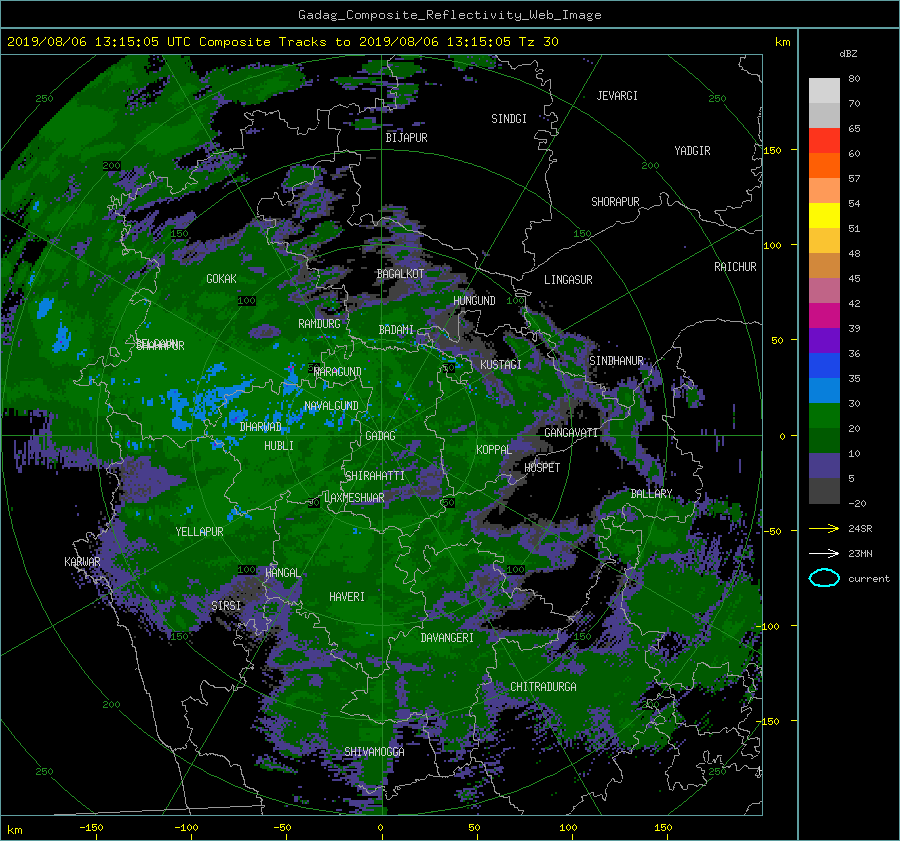Click the SHORAPUR city label
900x841 pixels.
[615, 201]
